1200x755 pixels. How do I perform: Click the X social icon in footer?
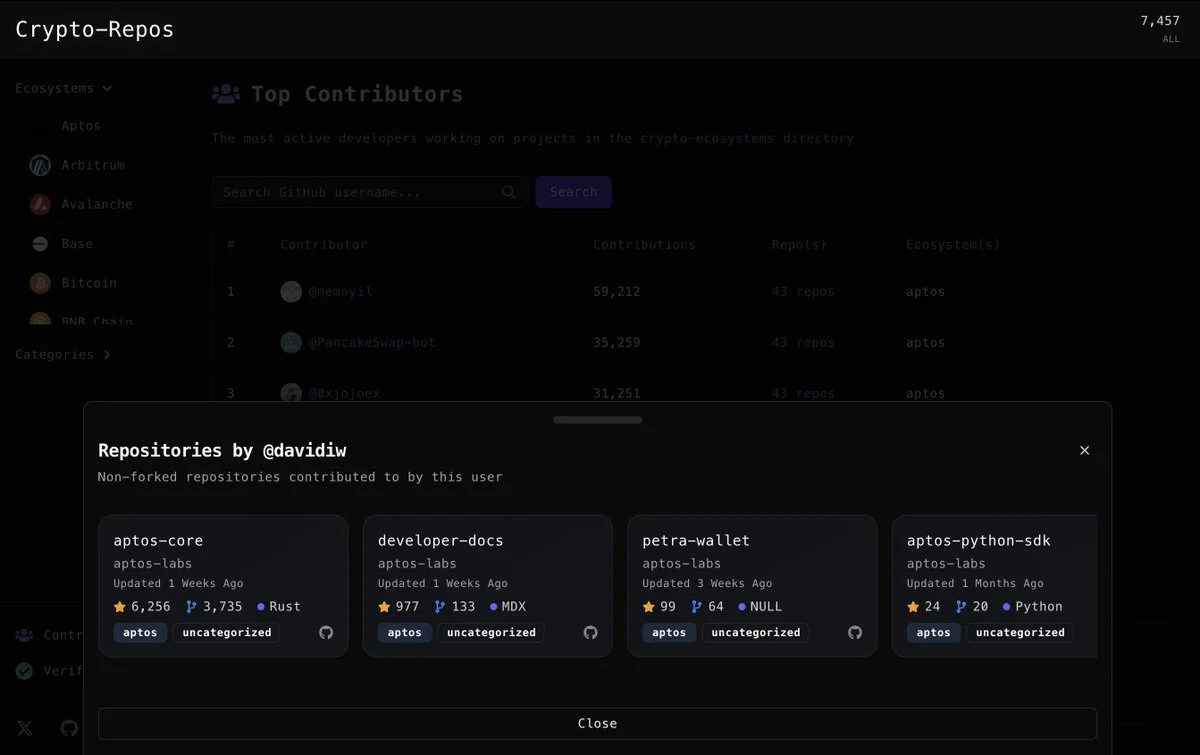pyautogui.click(x=24, y=728)
